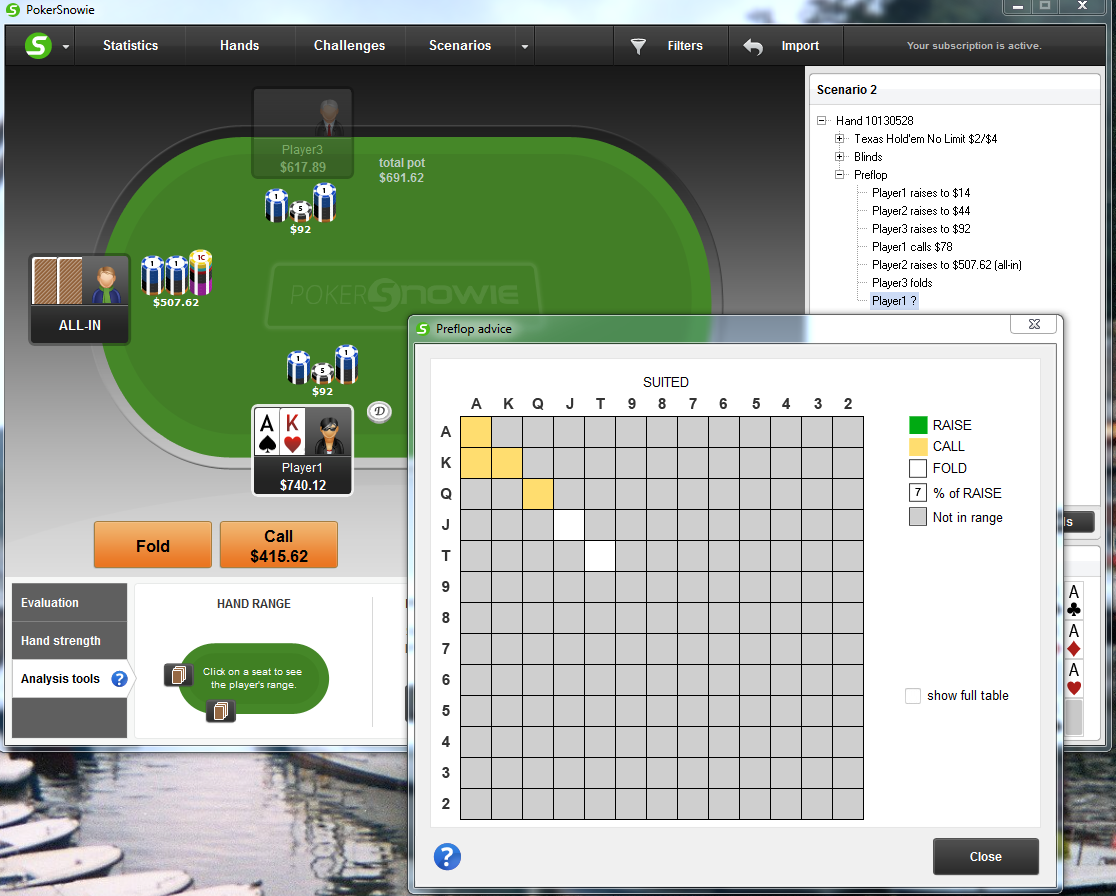This screenshot has width=1116, height=896.
Task: Click the 'Your subscription is active.' text
Action: point(974,46)
